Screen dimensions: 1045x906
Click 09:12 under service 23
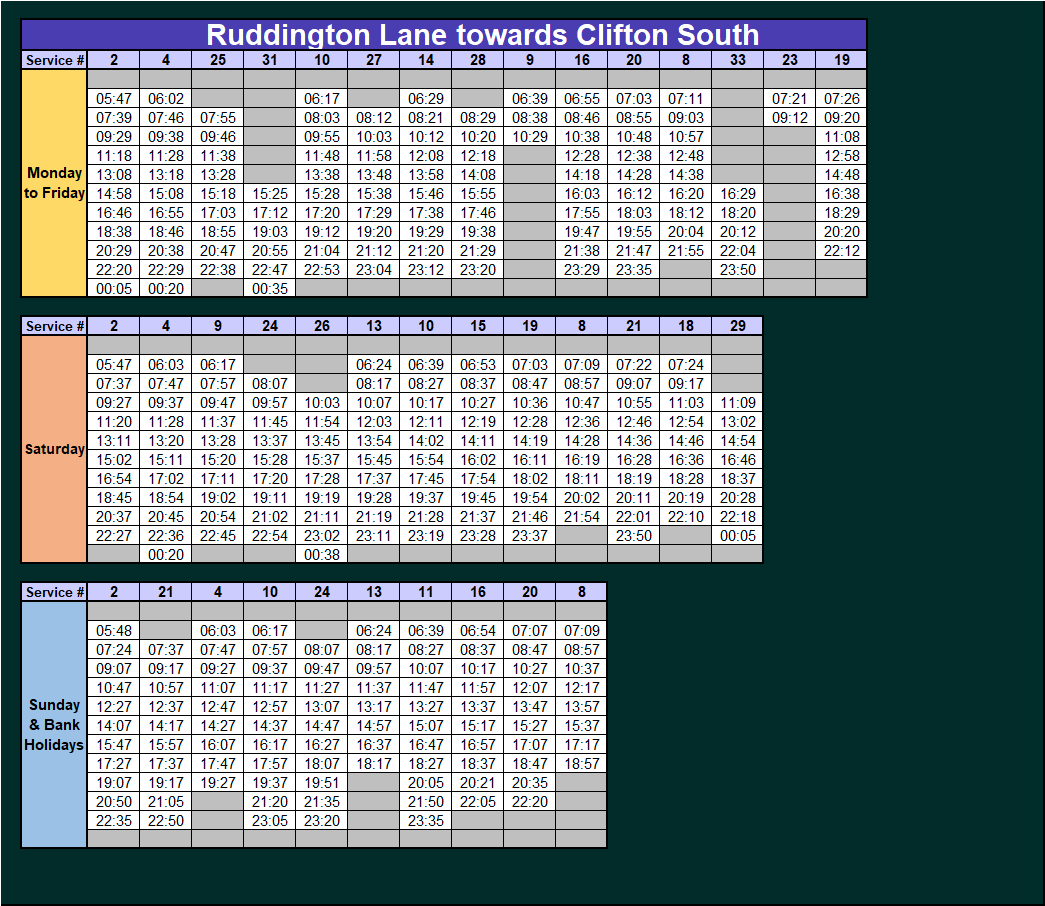790,118
